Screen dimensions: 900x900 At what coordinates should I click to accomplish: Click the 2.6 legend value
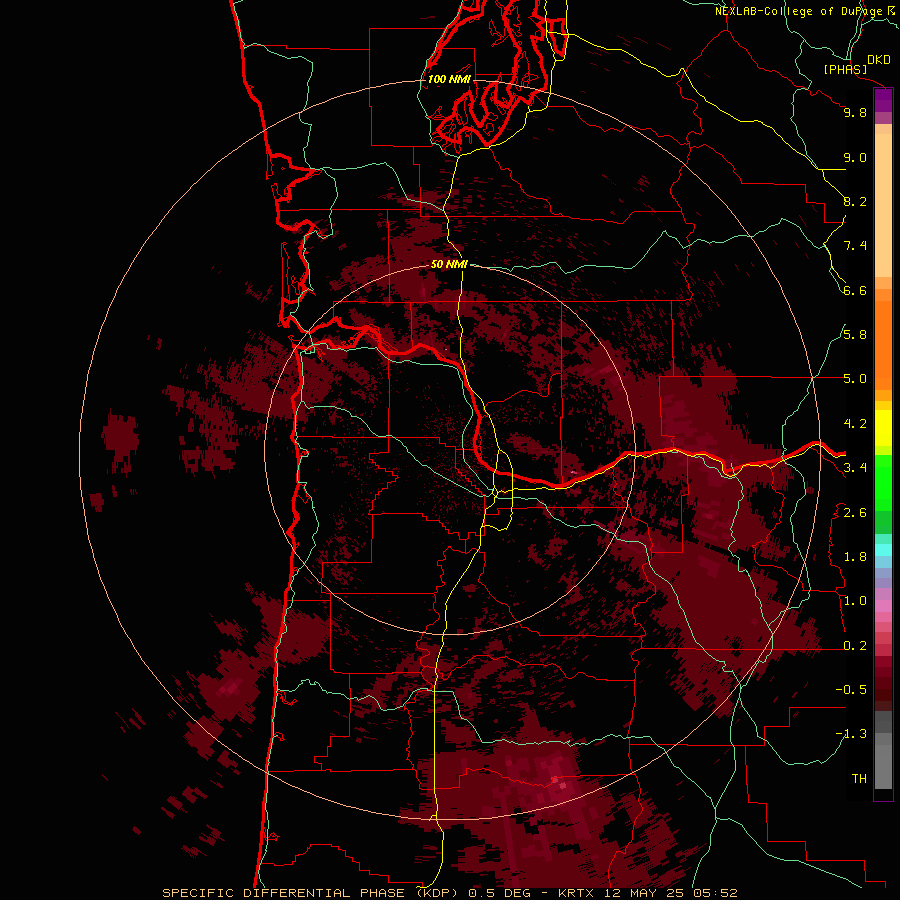(x=855, y=512)
